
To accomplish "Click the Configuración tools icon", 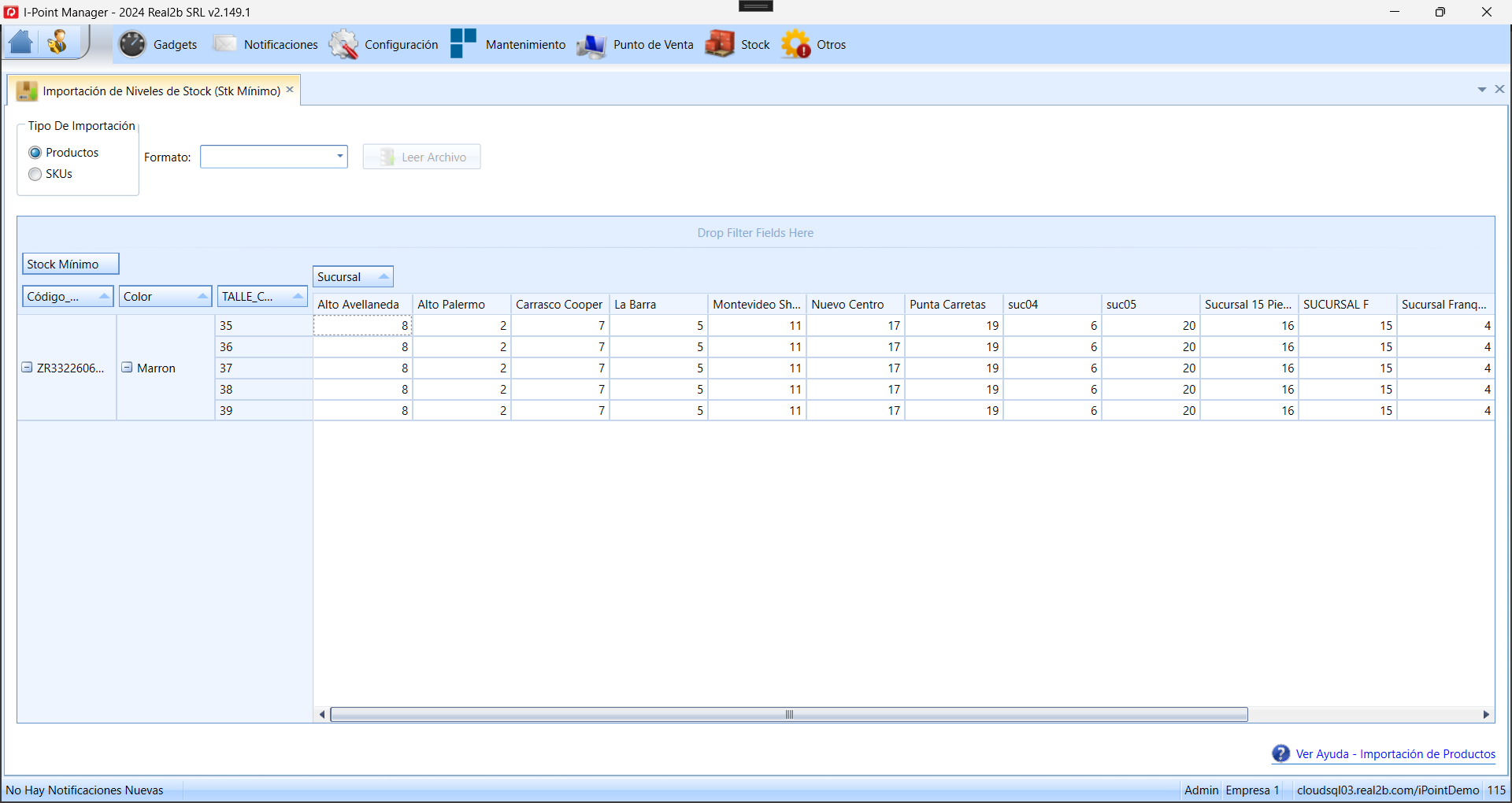I will (343, 44).
